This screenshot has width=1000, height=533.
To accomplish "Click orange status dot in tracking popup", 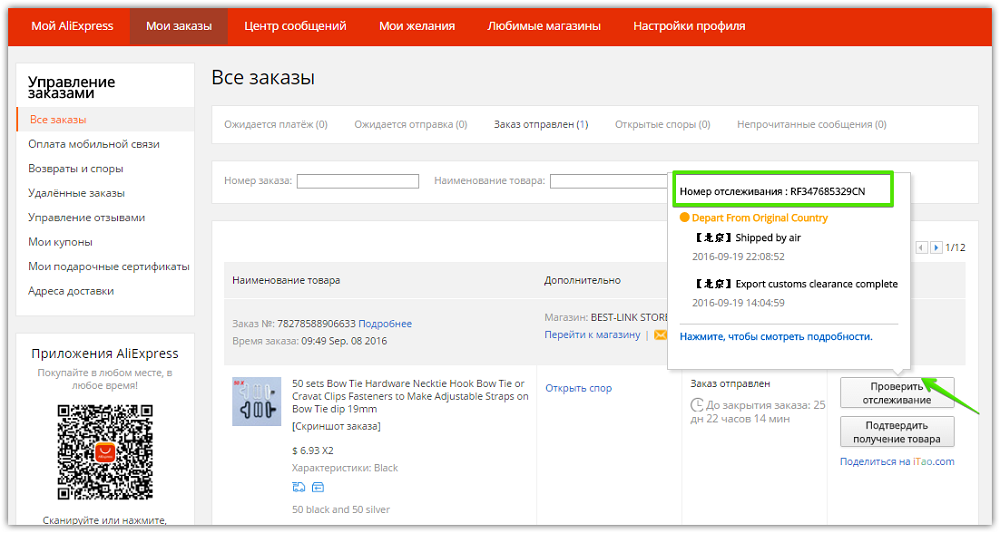I will pyautogui.click(x=684, y=217).
